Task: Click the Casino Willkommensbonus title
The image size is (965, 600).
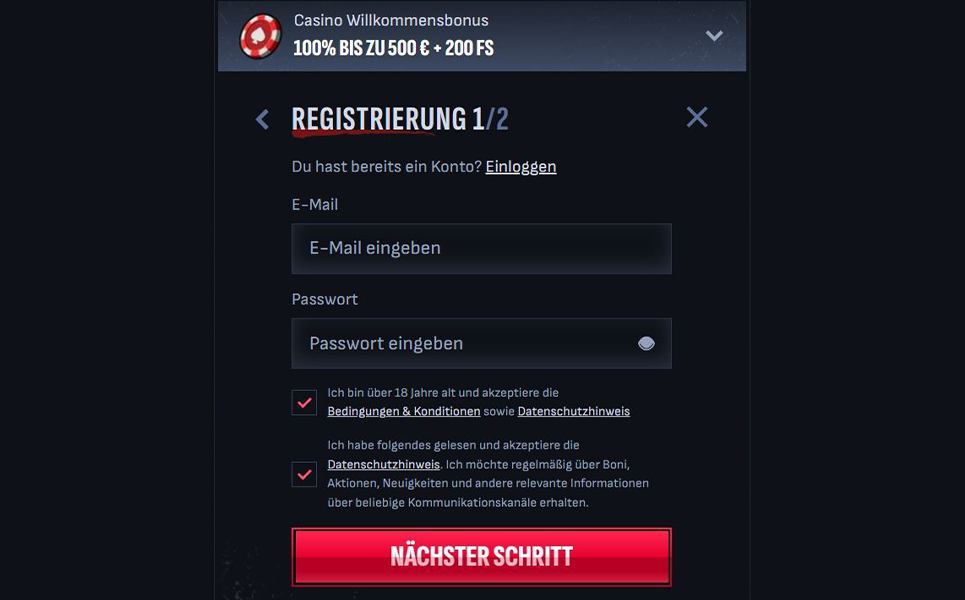Action: pos(391,20)
